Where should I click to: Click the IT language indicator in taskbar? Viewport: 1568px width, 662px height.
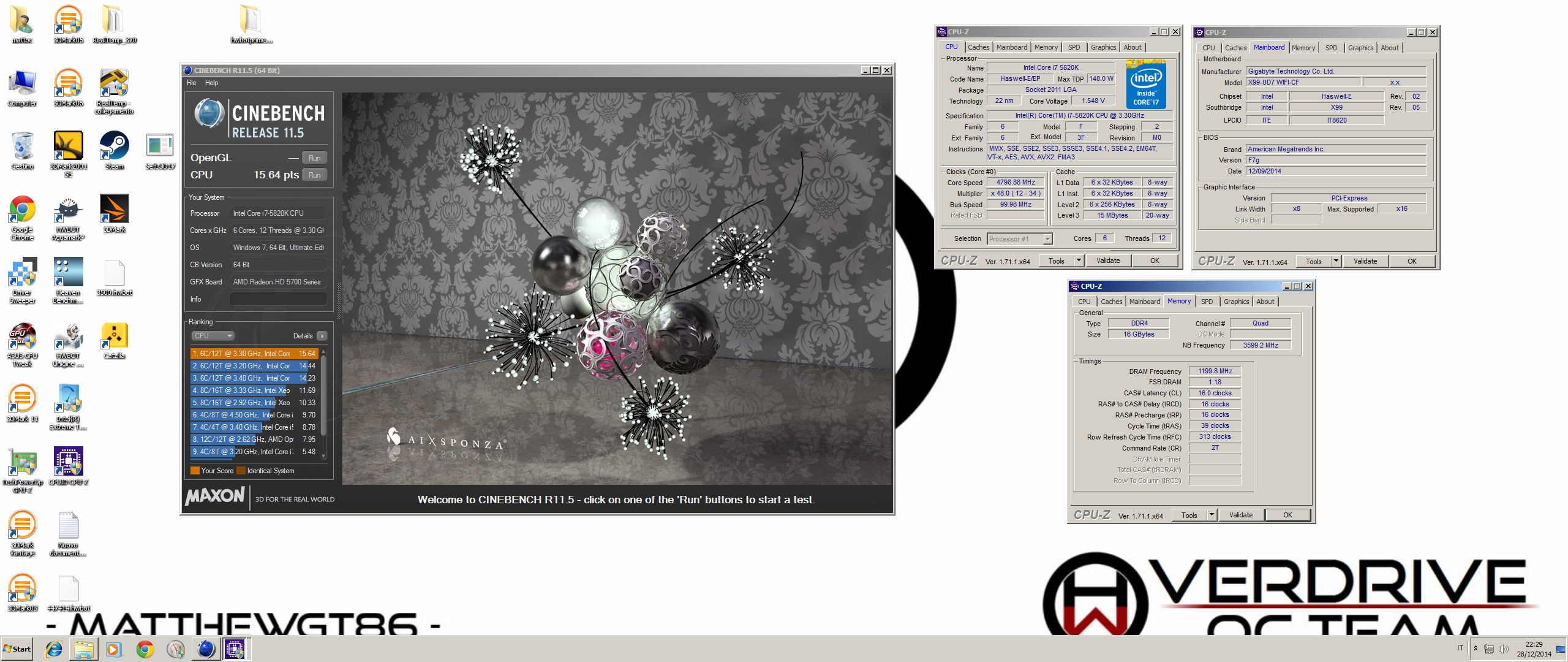point(1460,648)
